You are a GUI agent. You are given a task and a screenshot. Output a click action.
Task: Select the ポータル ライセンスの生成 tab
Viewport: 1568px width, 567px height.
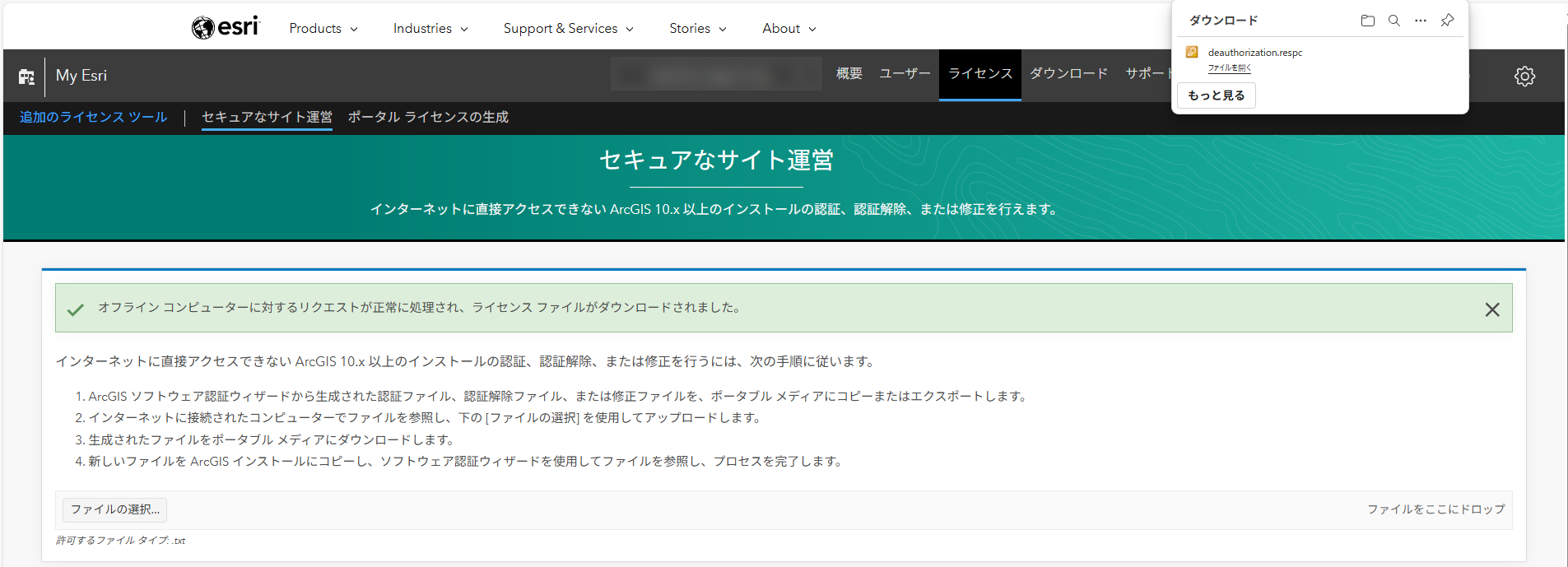428,118
